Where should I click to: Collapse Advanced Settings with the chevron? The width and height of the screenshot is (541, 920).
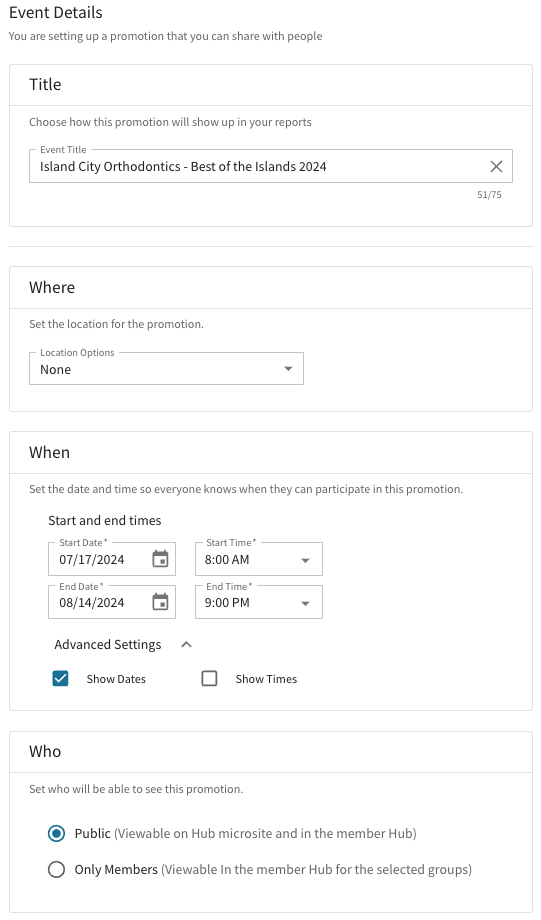[187, 644]
